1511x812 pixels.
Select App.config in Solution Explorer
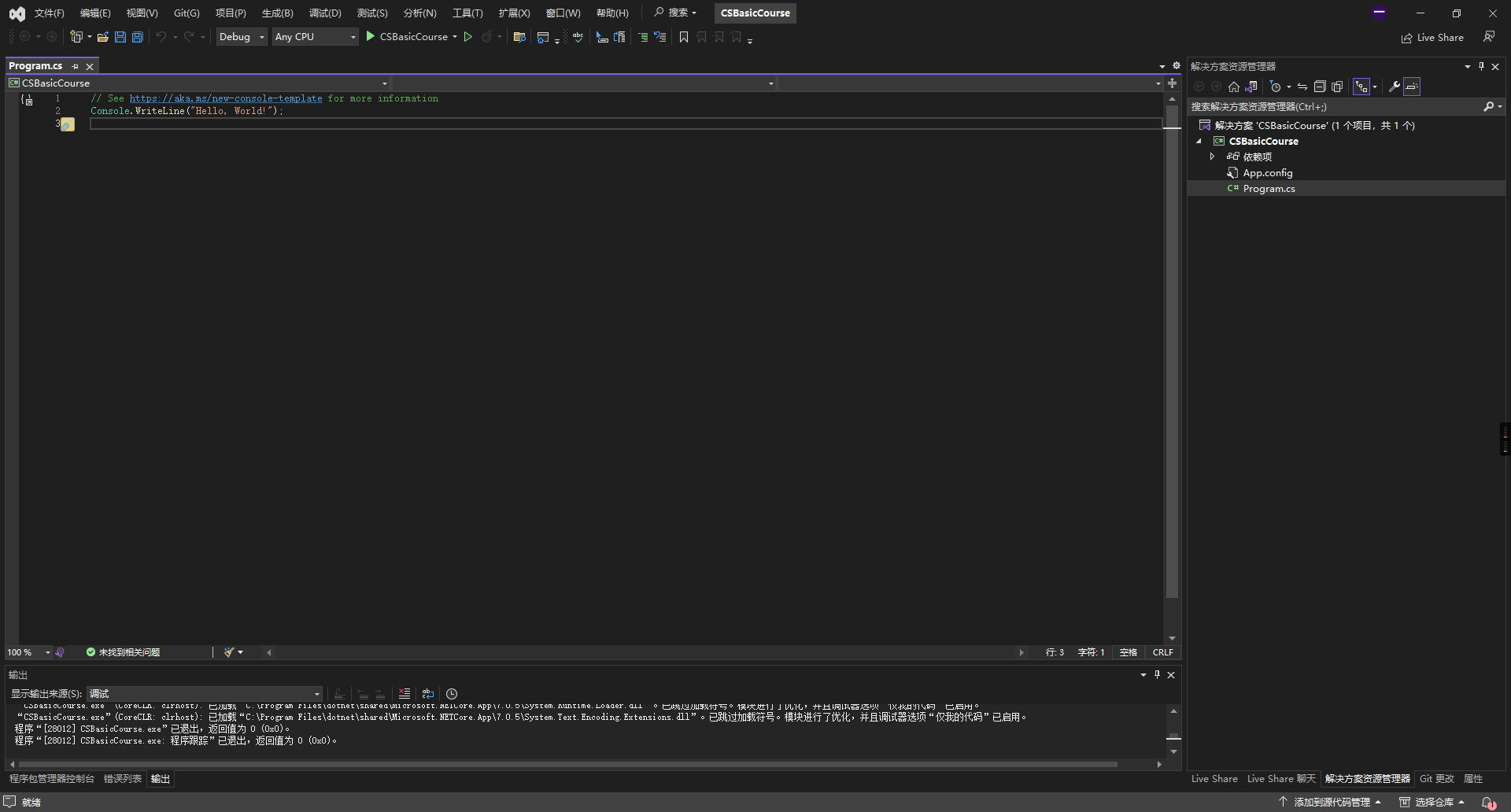coord(1267,173)
